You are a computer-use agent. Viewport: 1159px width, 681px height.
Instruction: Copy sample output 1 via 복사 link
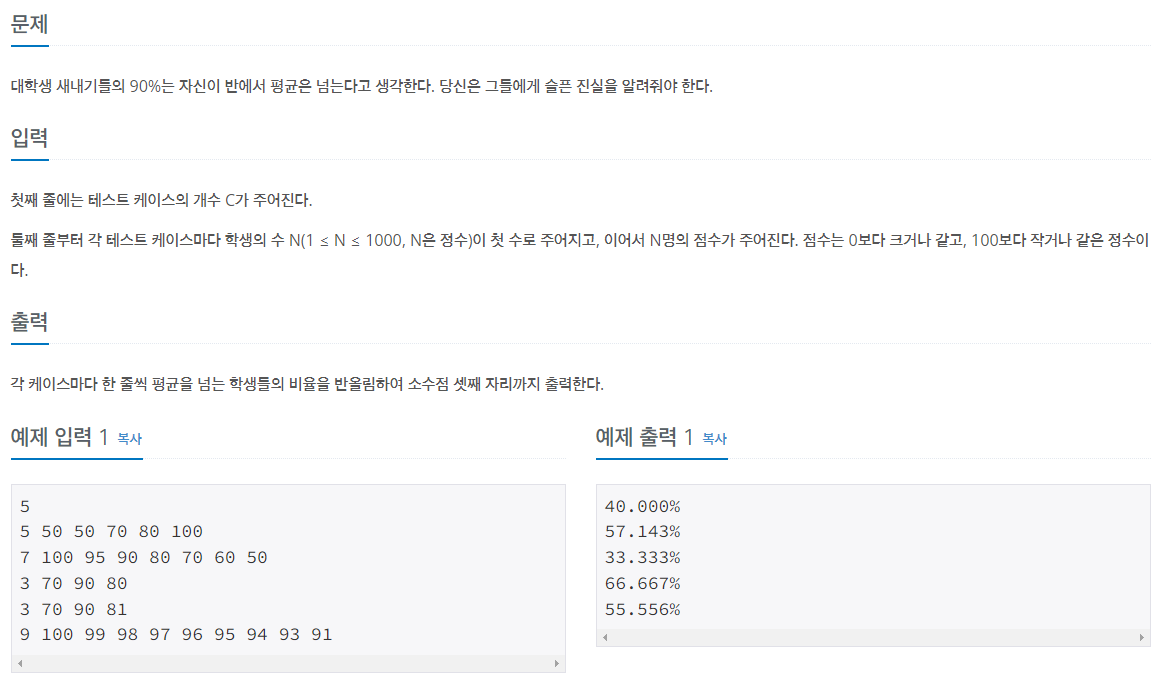click(714, 438)
